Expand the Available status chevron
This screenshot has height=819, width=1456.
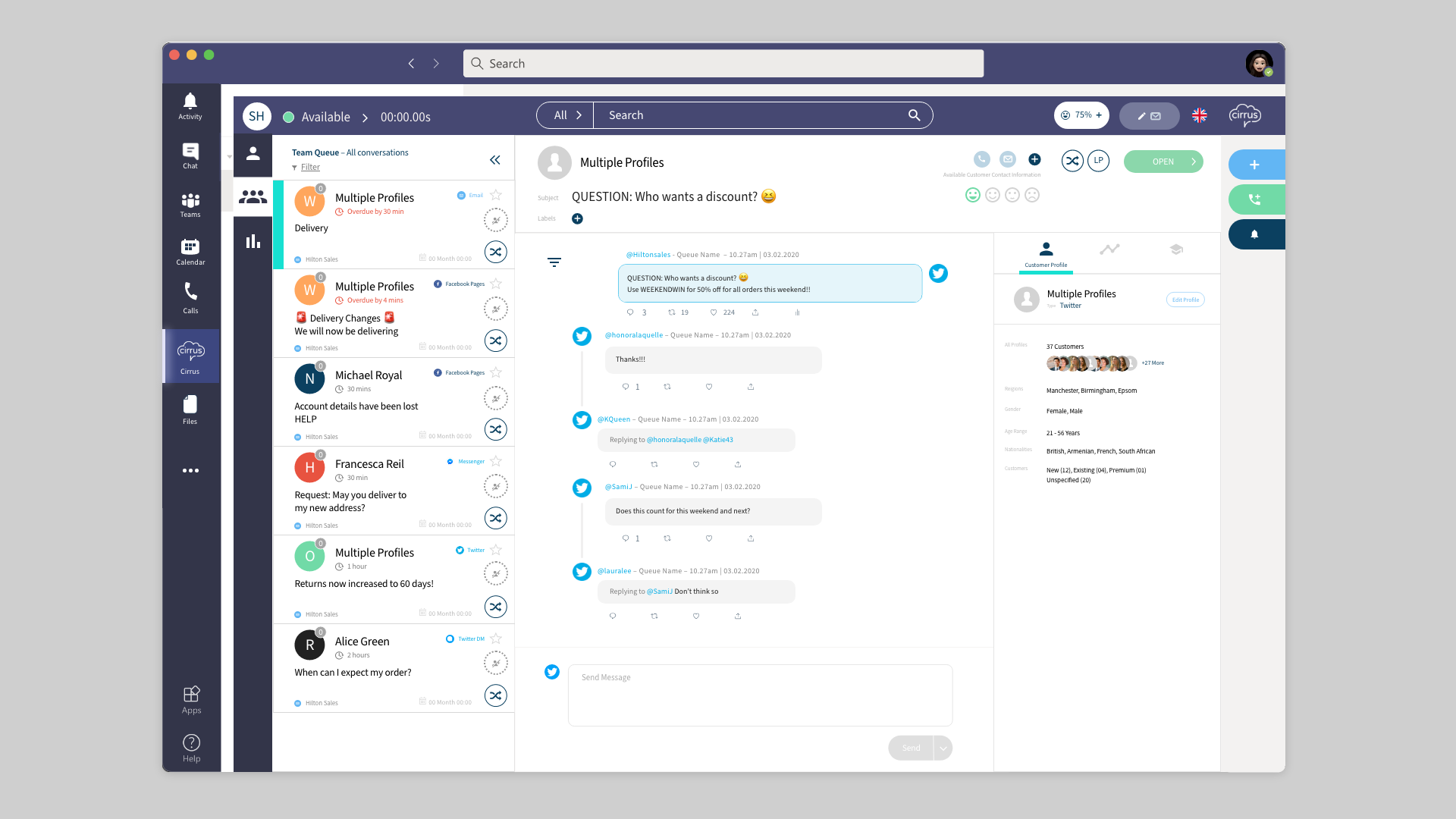365,118
